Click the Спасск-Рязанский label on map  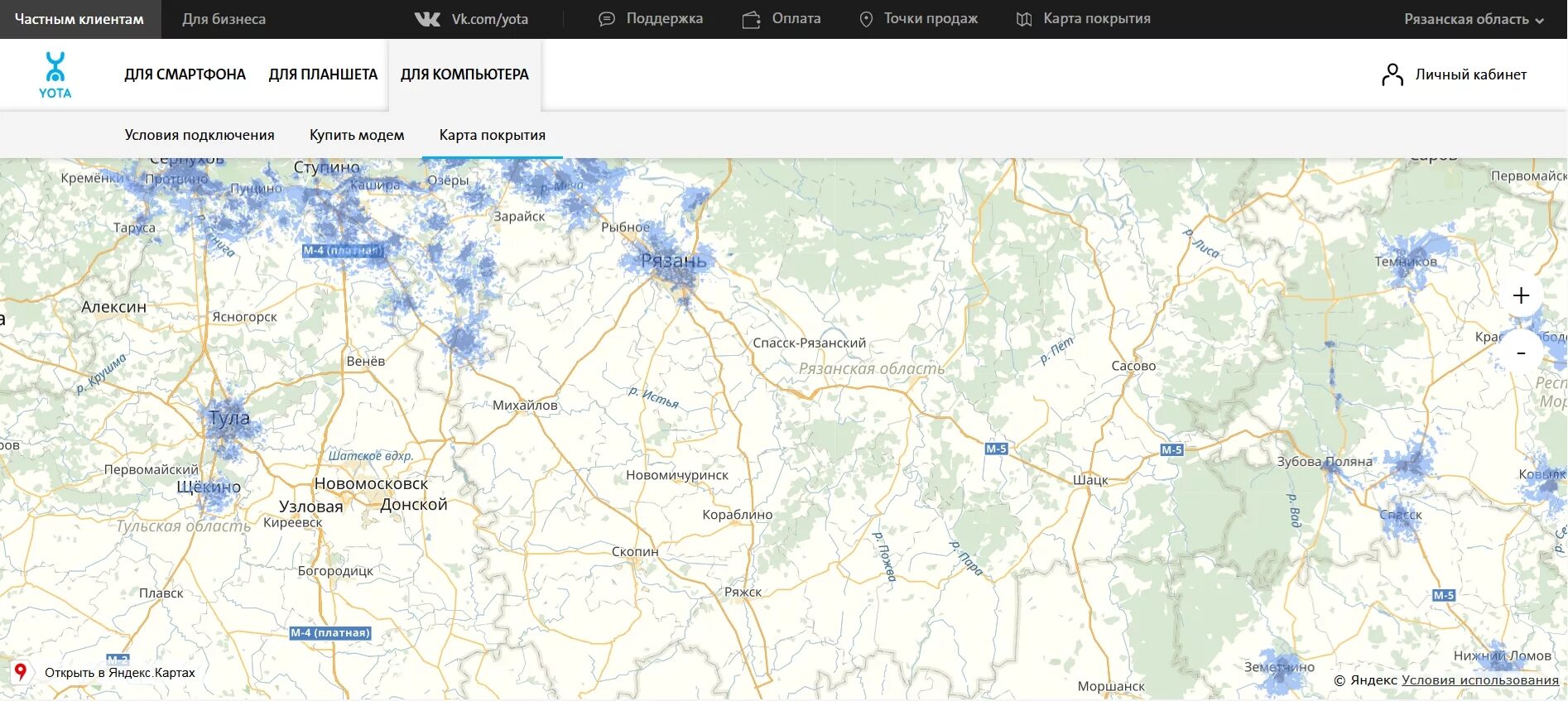(809, 343)
